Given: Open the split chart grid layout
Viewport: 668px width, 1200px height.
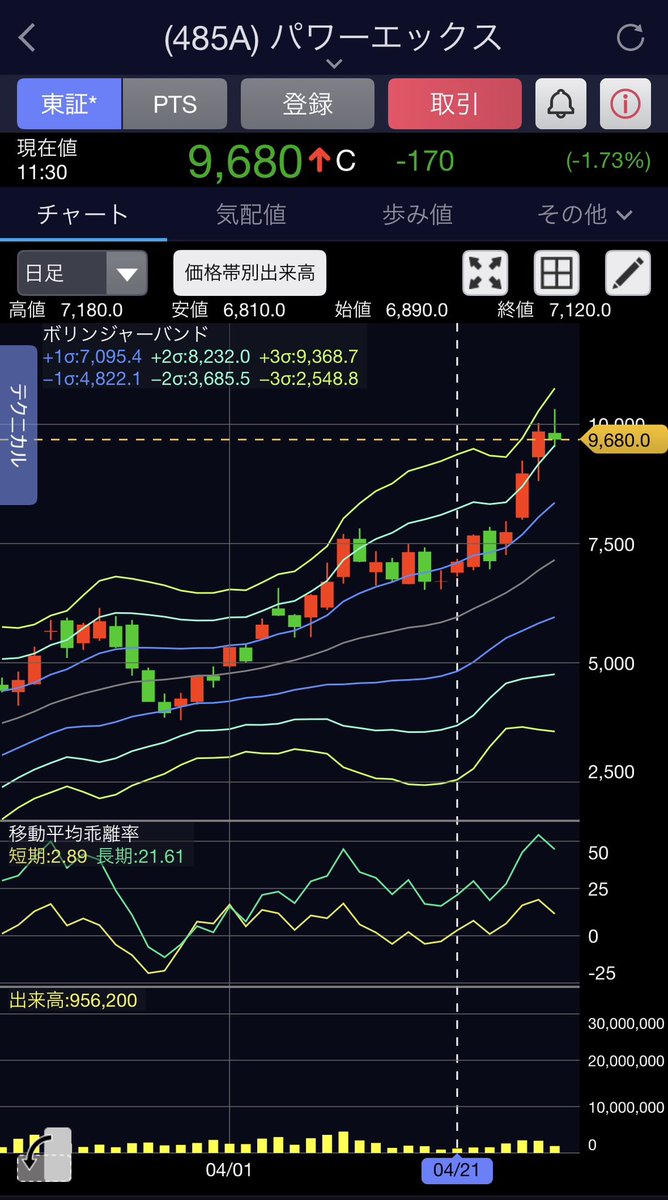Looking at the screenshot, I should (557, 272).
